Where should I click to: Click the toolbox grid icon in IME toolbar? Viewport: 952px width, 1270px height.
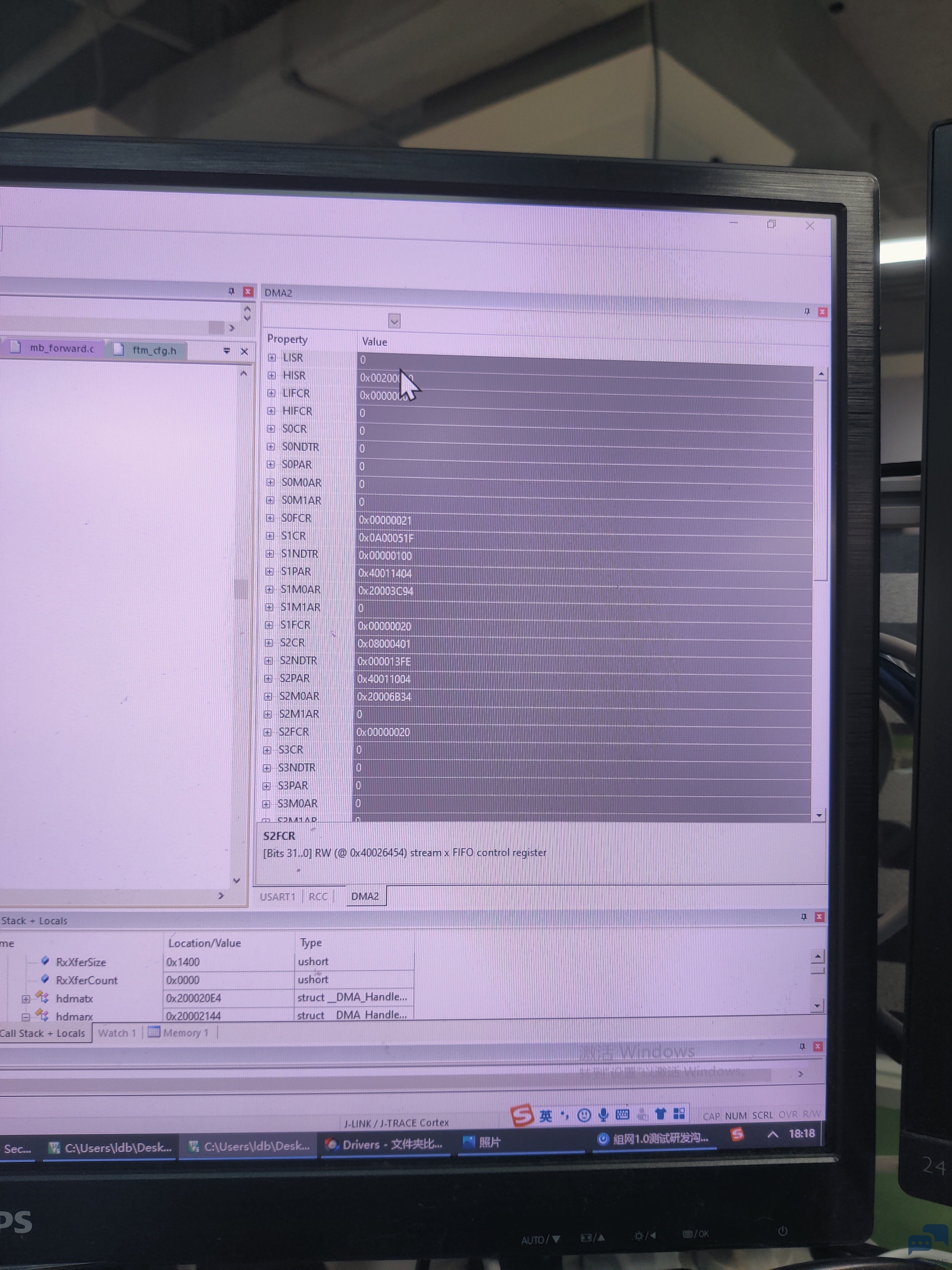coord(679,1114)
